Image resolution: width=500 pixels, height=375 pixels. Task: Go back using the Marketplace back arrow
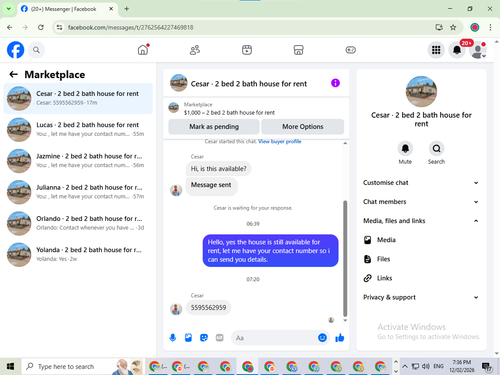point(13,74)
